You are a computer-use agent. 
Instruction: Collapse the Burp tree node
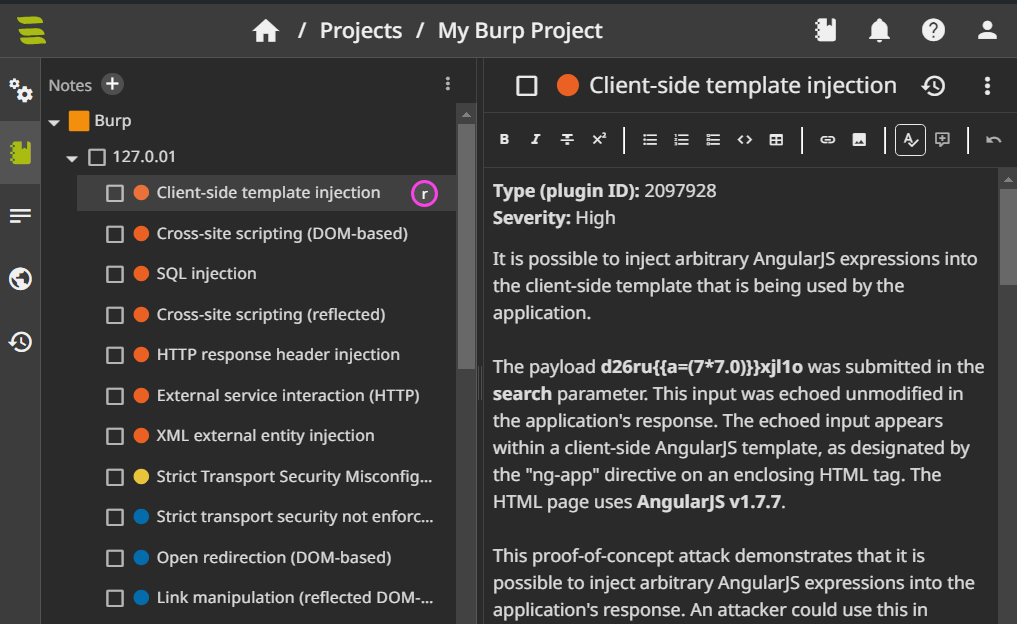(x=54, y=122)
